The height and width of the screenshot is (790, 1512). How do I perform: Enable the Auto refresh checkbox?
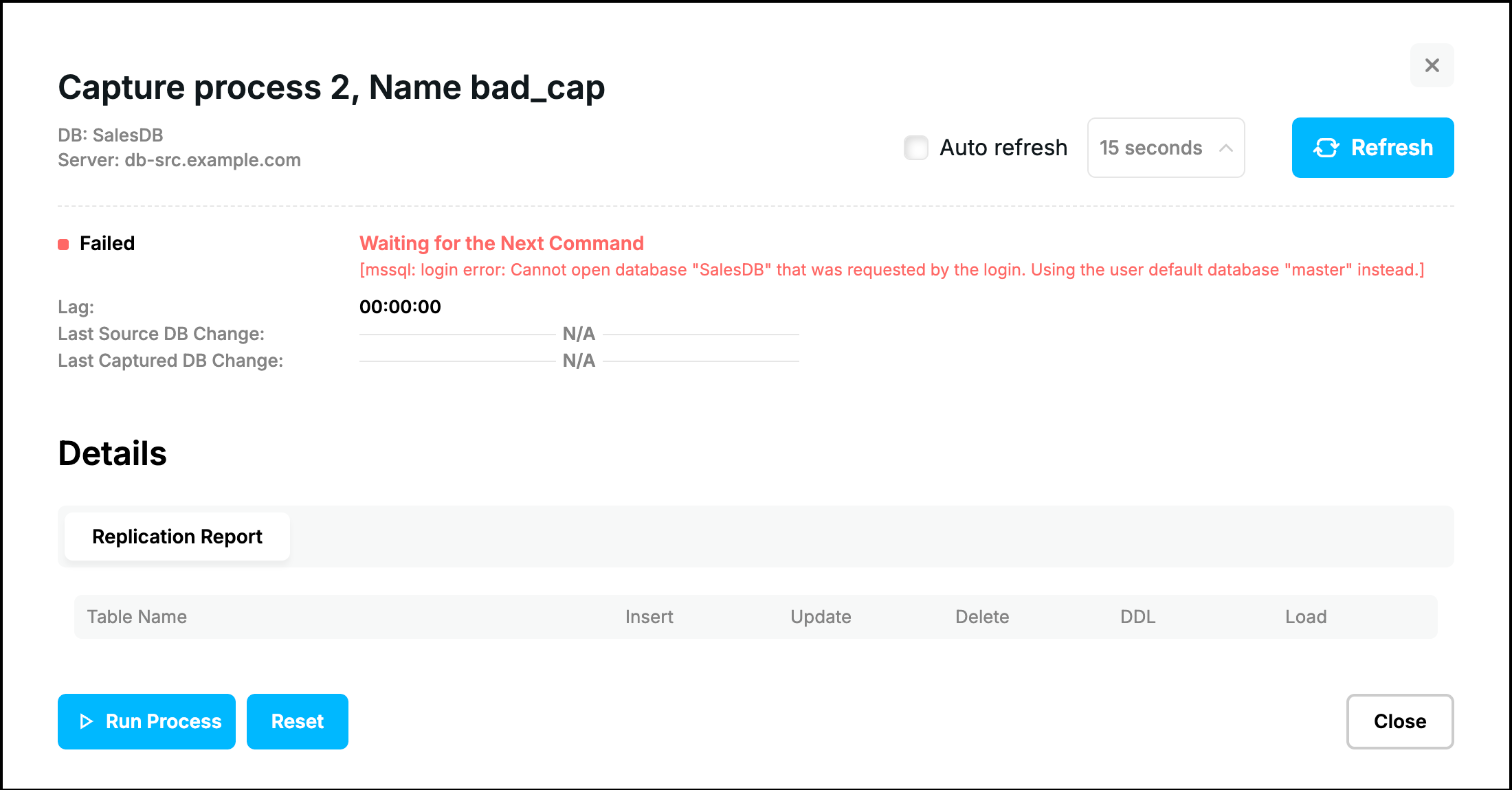(916, 148)
